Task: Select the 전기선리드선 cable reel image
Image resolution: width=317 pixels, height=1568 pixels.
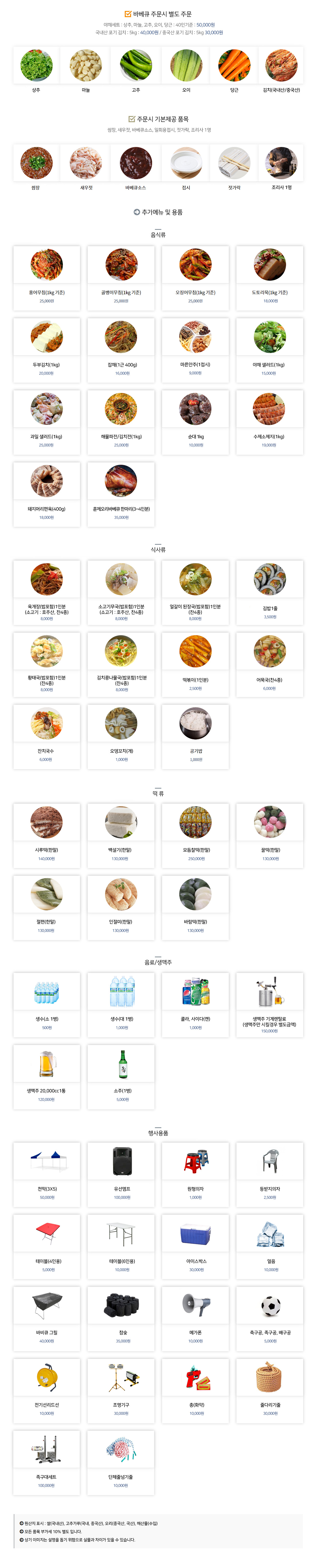Action: 47,1378
